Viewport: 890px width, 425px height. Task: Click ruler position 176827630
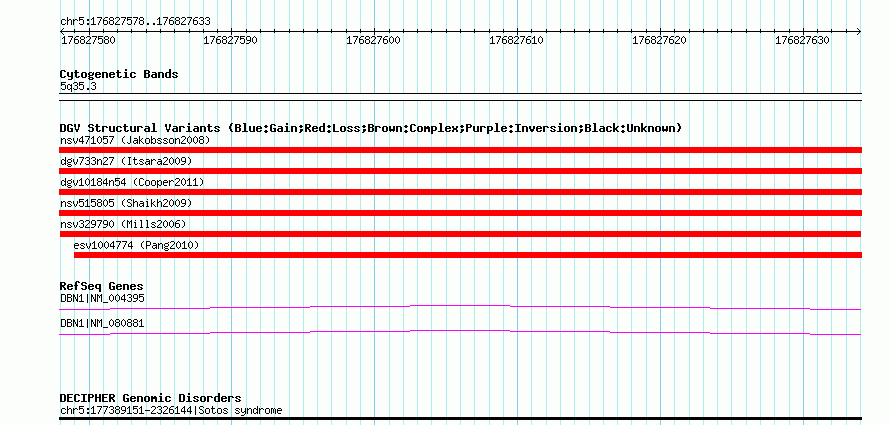(x=802, y=40)
